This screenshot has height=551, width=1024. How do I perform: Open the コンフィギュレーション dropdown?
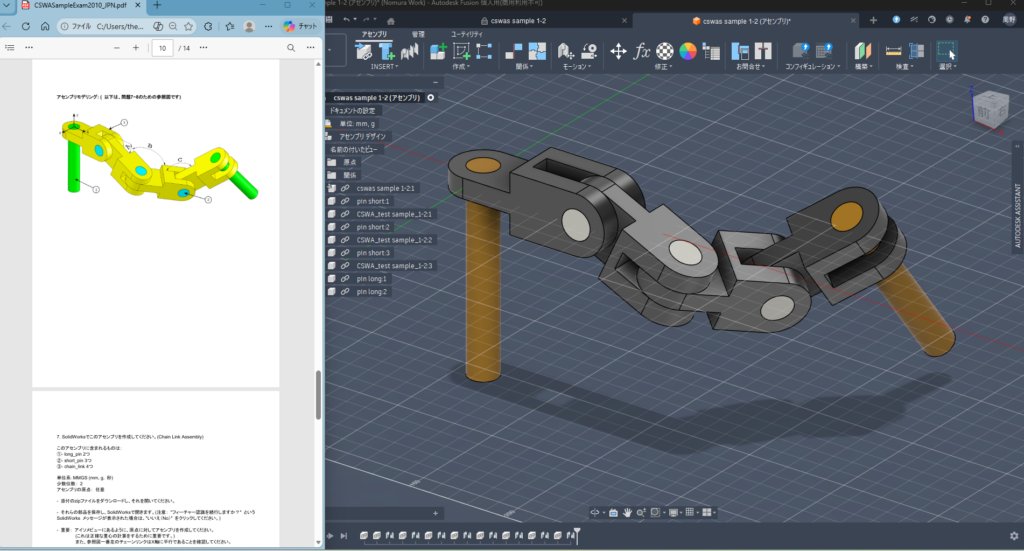point(813,68)
